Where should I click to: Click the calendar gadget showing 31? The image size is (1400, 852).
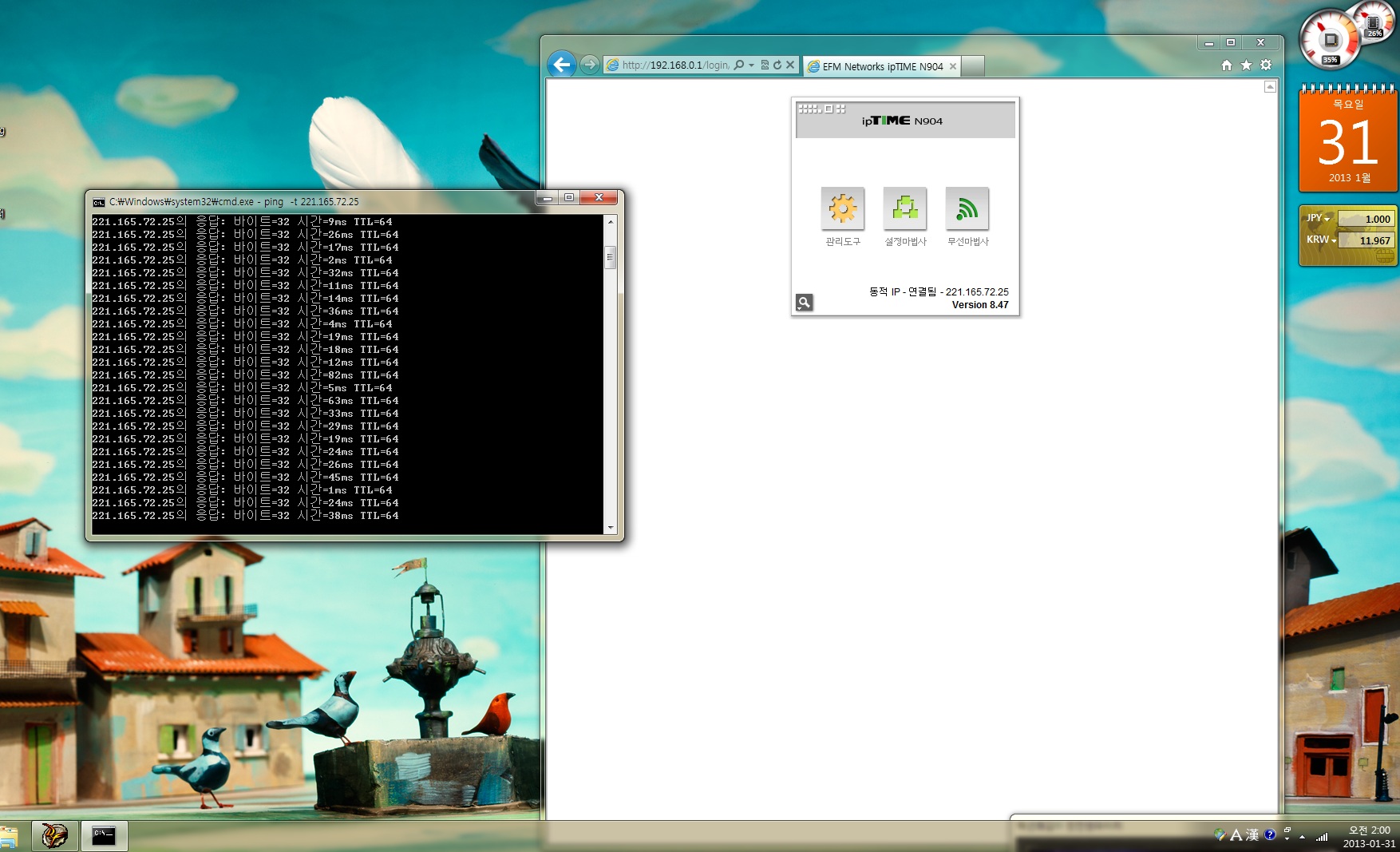[x=1347, y=139]
